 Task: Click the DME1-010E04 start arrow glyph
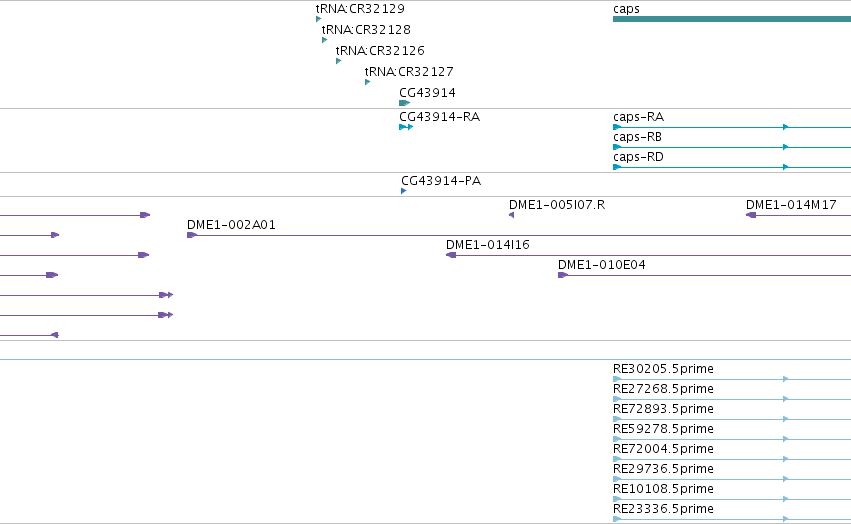[563, 275]
